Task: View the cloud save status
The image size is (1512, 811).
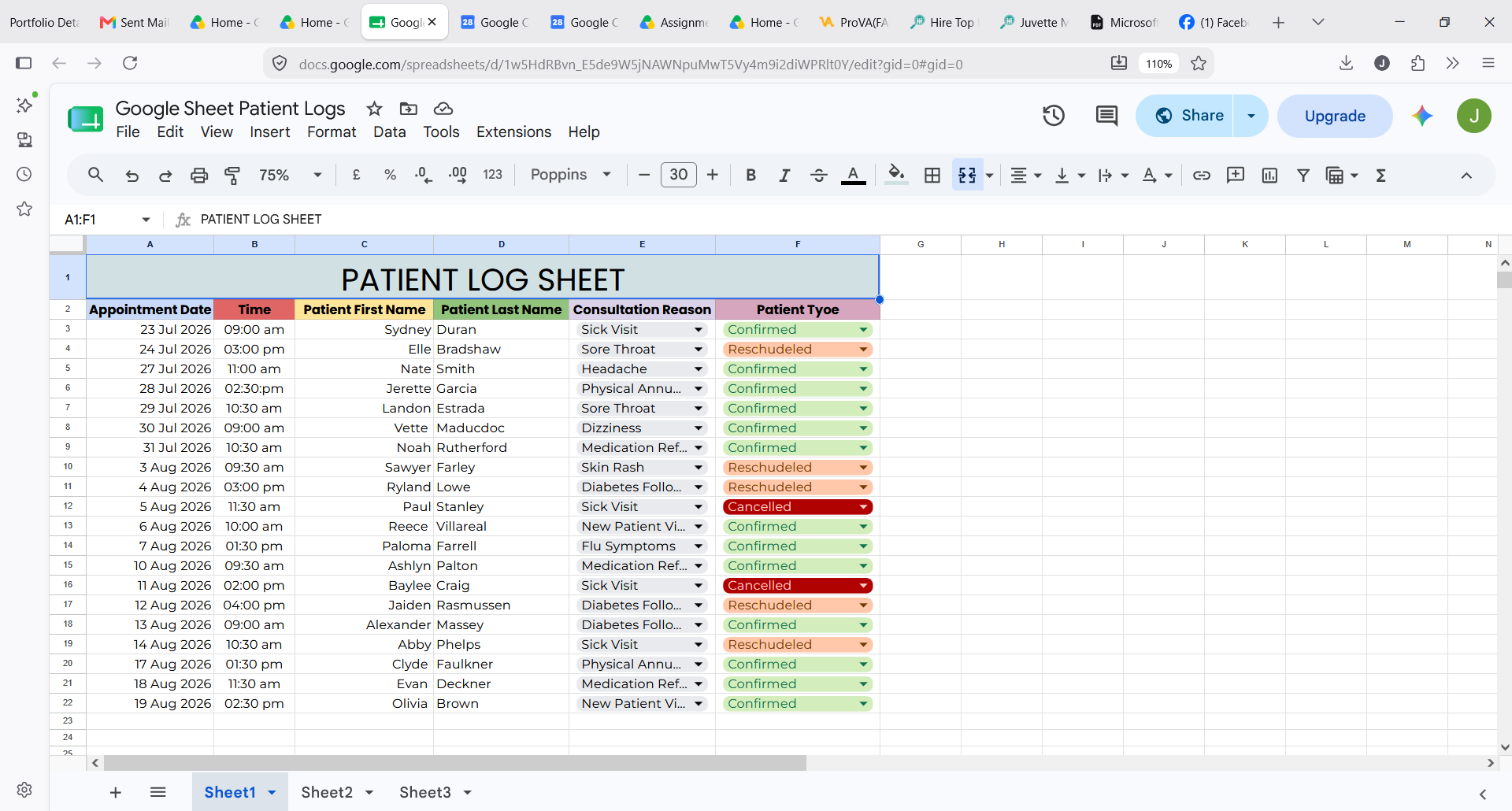Action: pyautogui.click(x=443, y=109)
